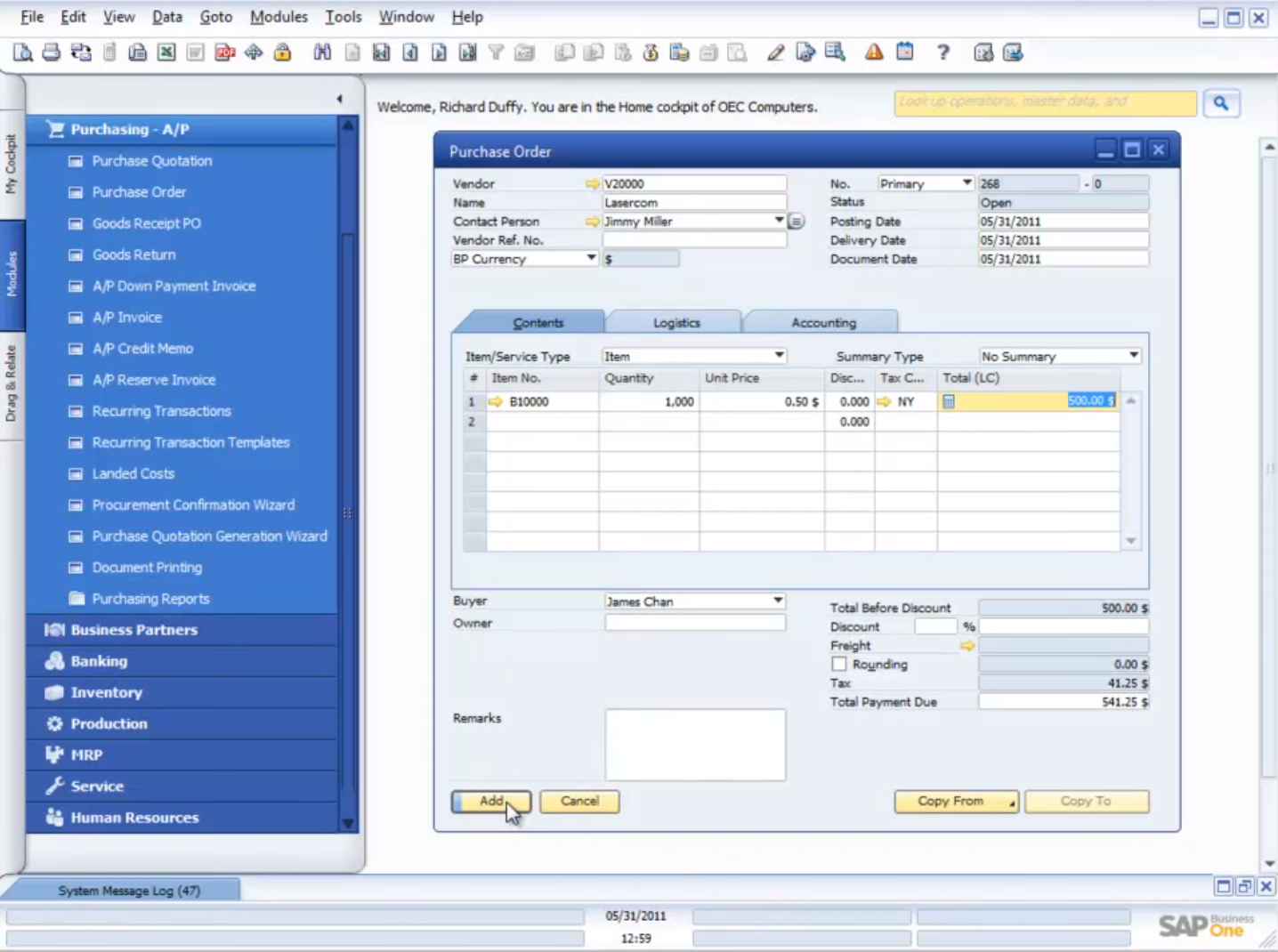
Task: Open the Contact Person dropdown
Action: click(776, 221)
